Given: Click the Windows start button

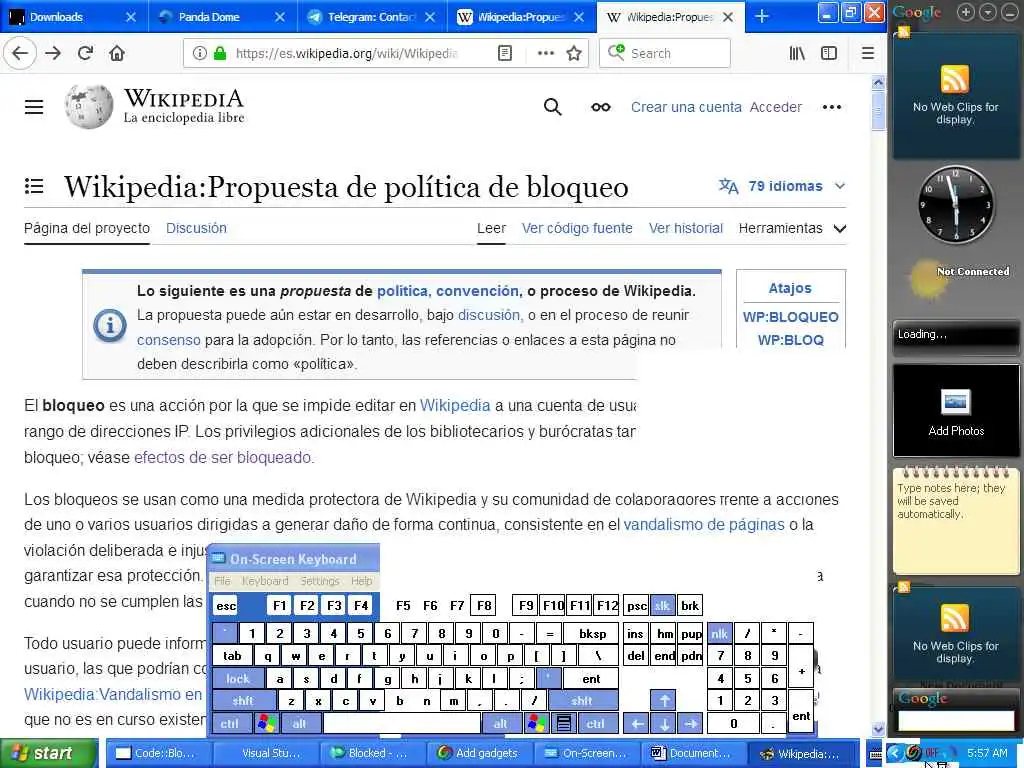Looking at the screenshot, I should (49, 753).
